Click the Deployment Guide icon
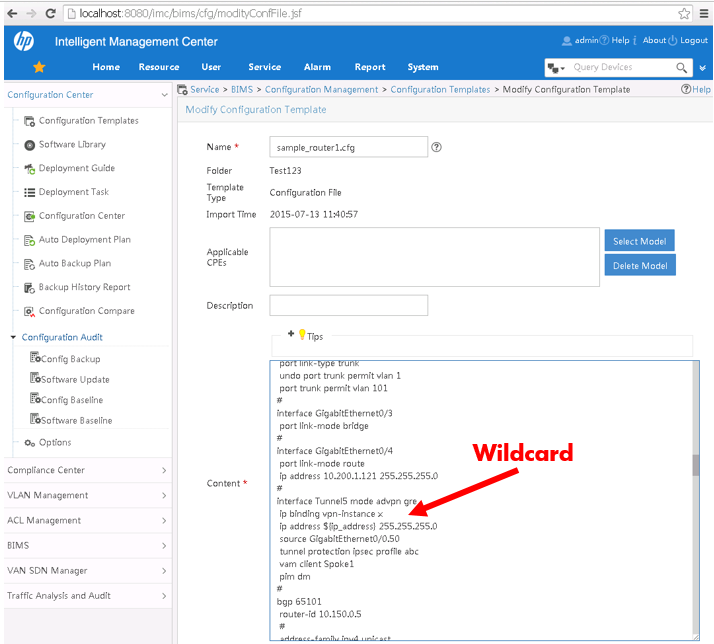714x644 pixels. coord(30,169)
